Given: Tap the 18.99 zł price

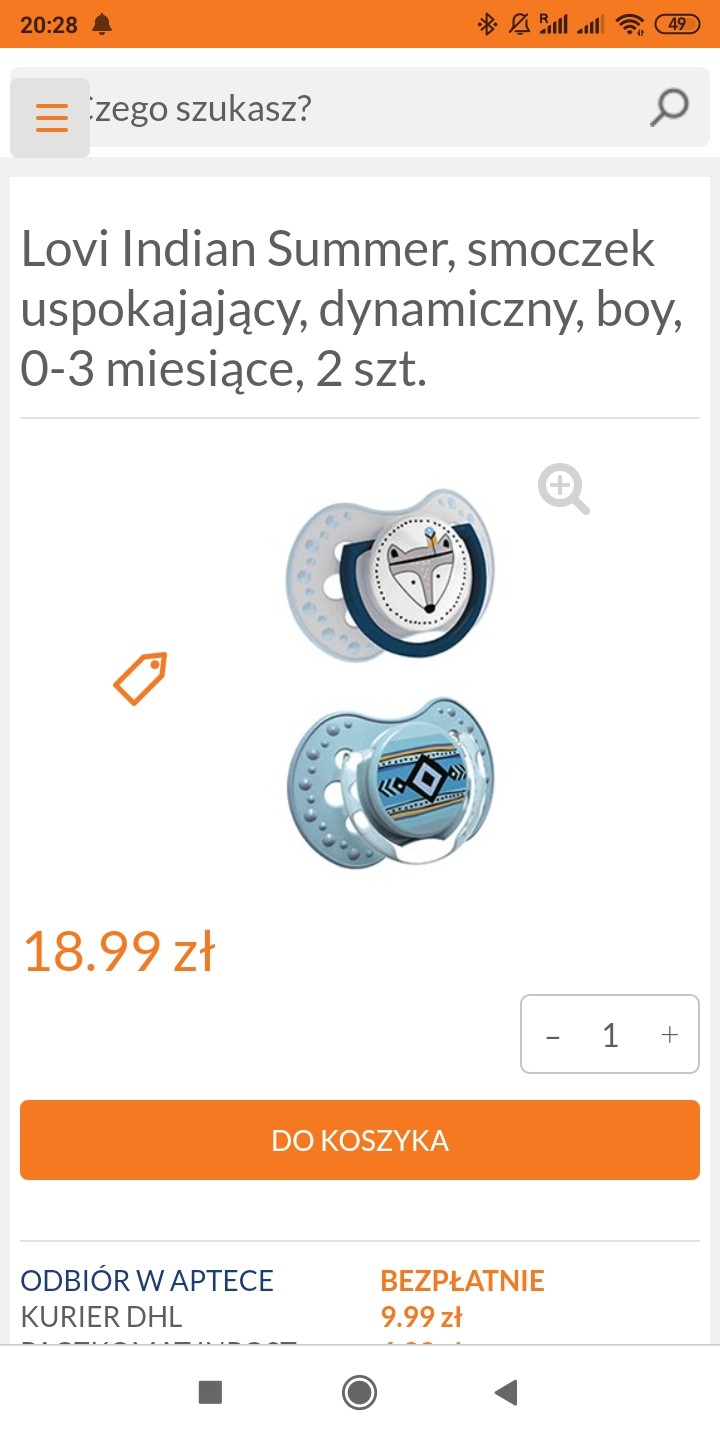Looking at the screenshot, I should click(118, 951).
